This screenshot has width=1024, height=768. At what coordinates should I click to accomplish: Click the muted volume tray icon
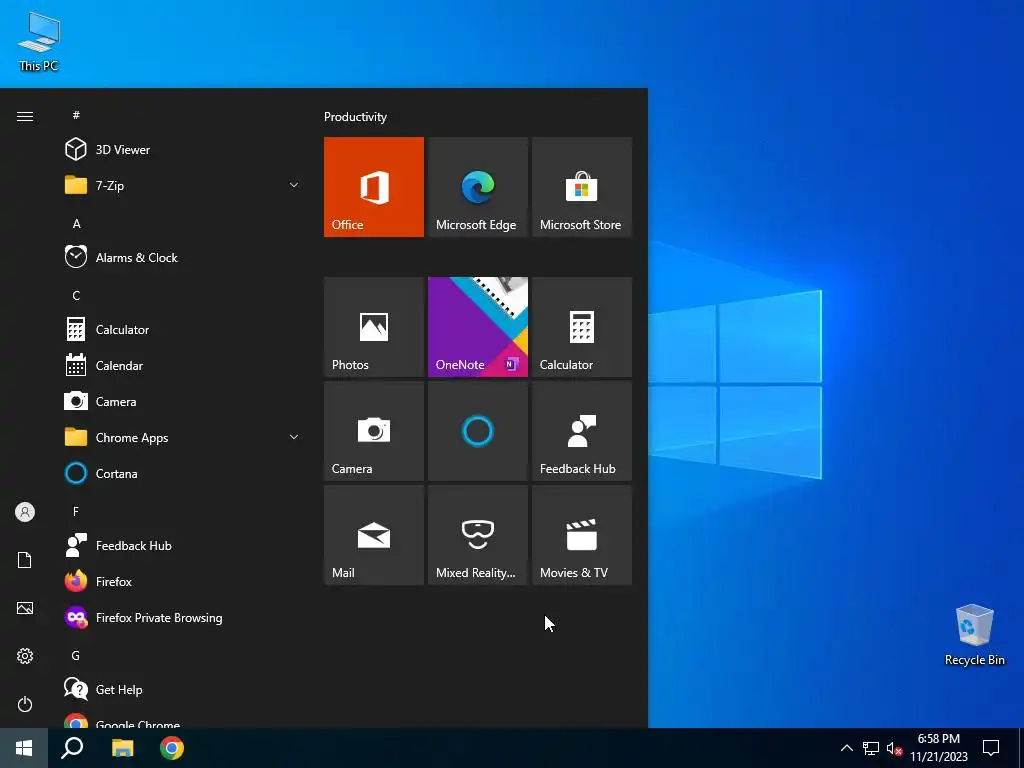pyautogui.click(x=894, y=748)
